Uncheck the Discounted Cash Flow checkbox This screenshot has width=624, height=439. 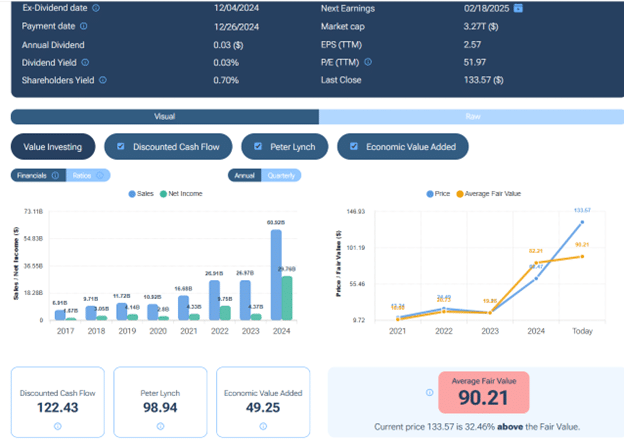coord(122,147)
